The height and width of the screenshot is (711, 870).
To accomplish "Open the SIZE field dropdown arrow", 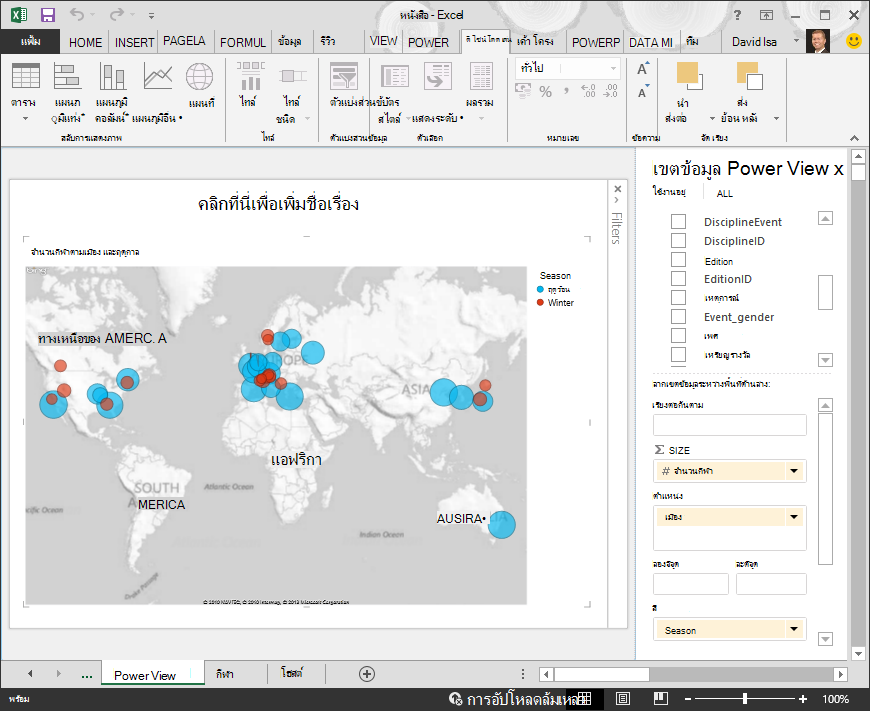I will (x=794, y=471).
